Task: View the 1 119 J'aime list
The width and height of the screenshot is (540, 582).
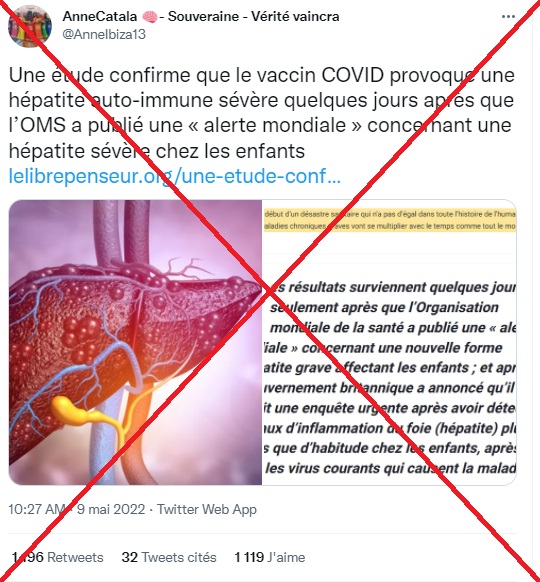Action: point(270,557)
